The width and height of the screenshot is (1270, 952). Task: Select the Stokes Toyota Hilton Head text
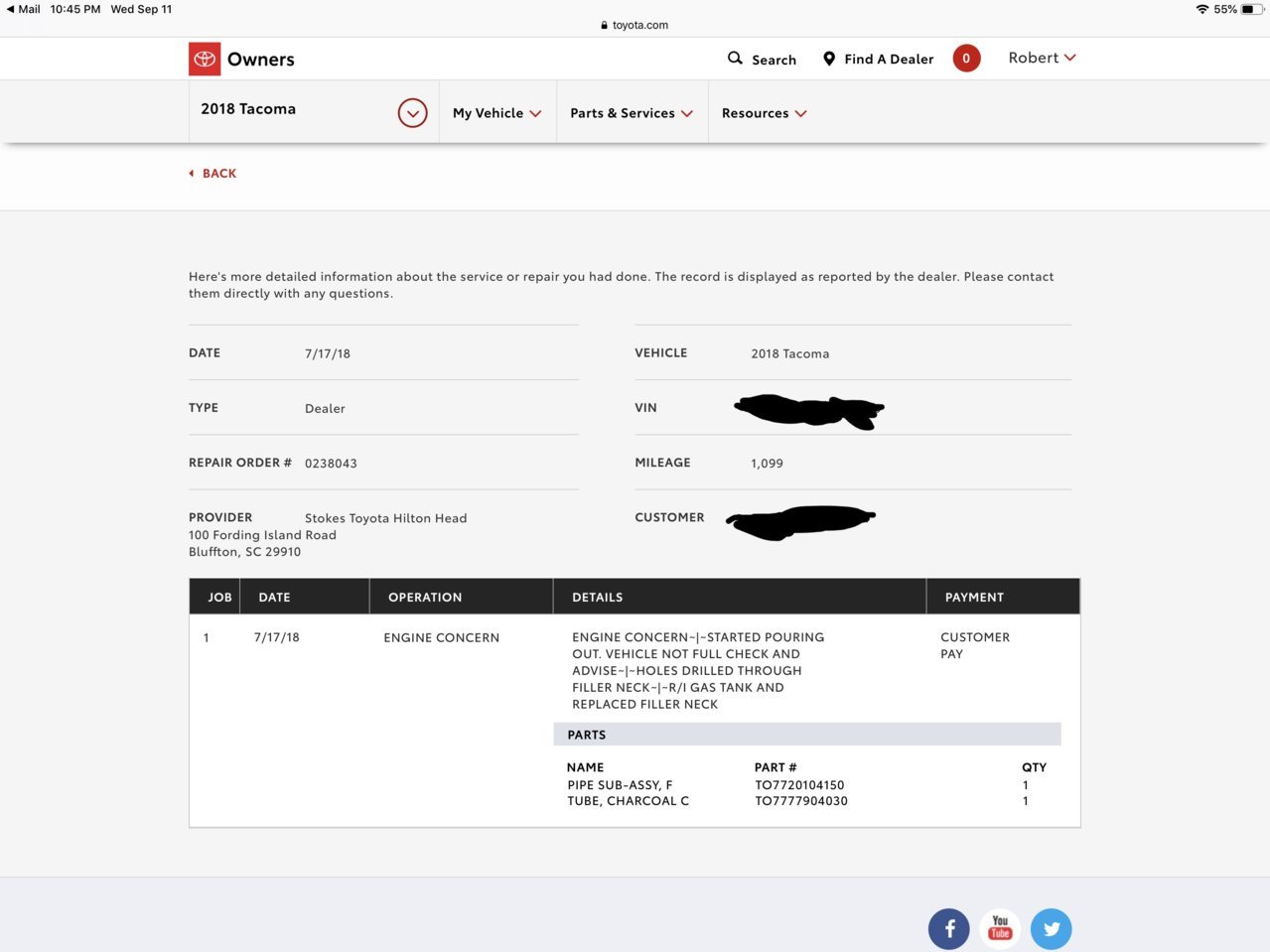[385, 518]
